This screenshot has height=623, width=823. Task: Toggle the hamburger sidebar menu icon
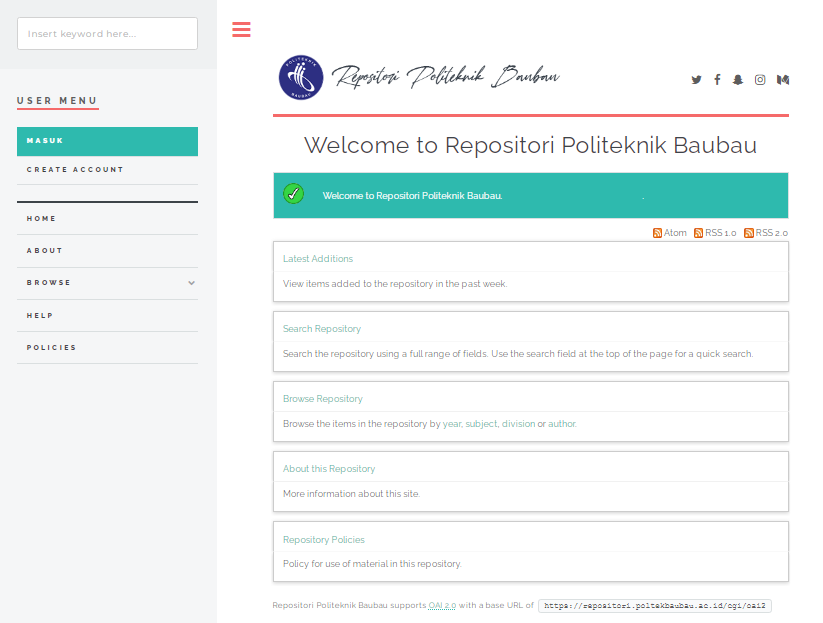coord(241,29)
